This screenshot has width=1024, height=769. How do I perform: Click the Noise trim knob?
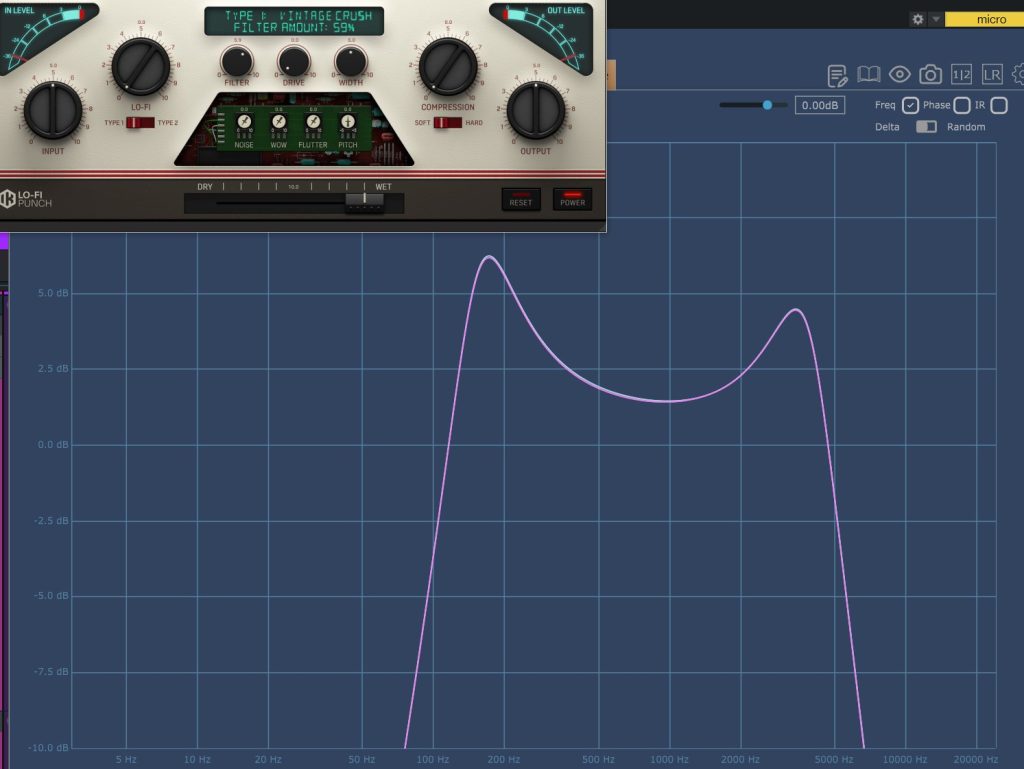(244, 122)
